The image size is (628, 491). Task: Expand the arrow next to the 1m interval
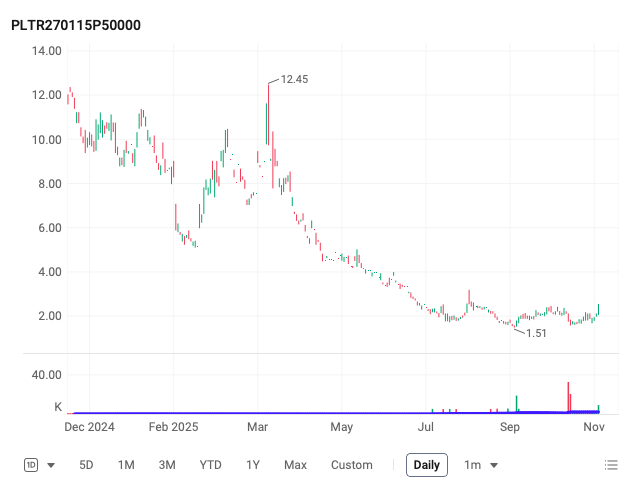(x=493, y=465)
